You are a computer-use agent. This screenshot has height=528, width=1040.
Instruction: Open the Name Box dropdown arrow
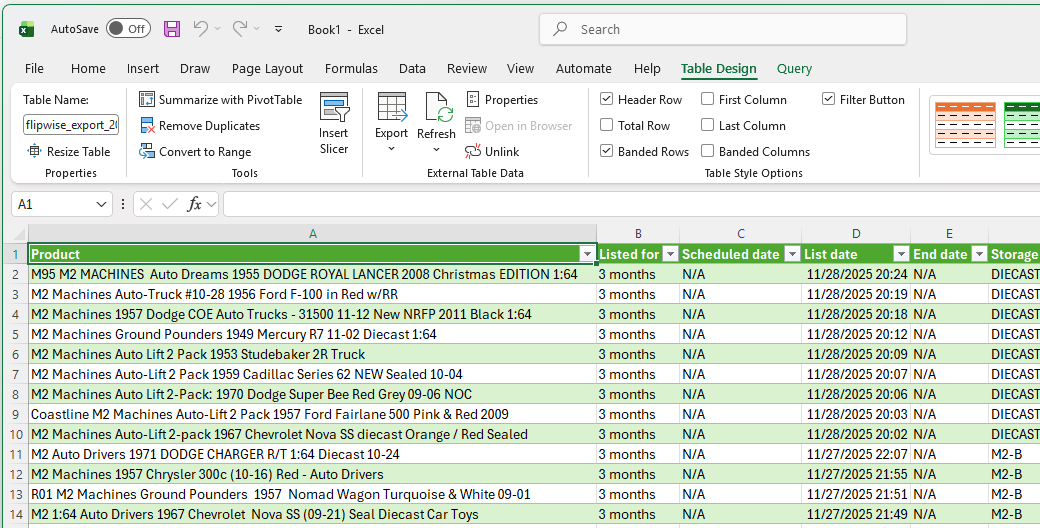(101, 204)
